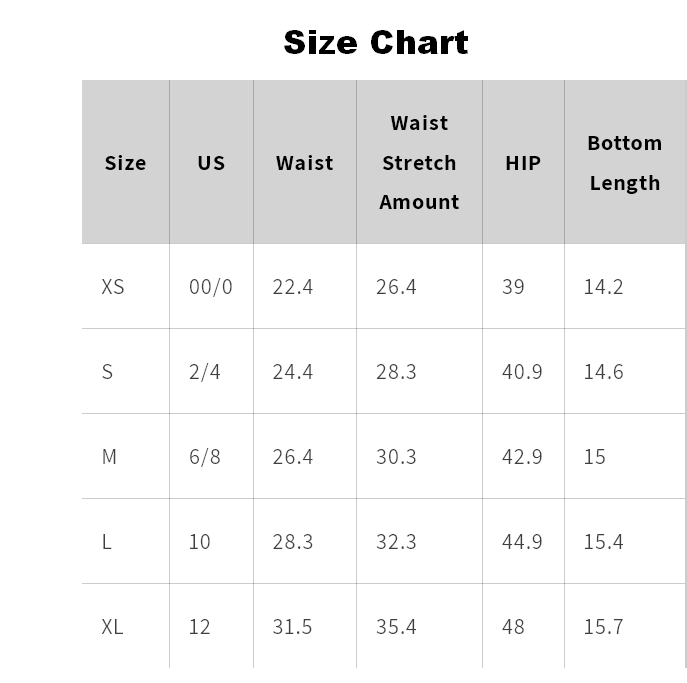Select the 35.4 waist stretch value
687x683 pixels.
(x=396, y=627)
